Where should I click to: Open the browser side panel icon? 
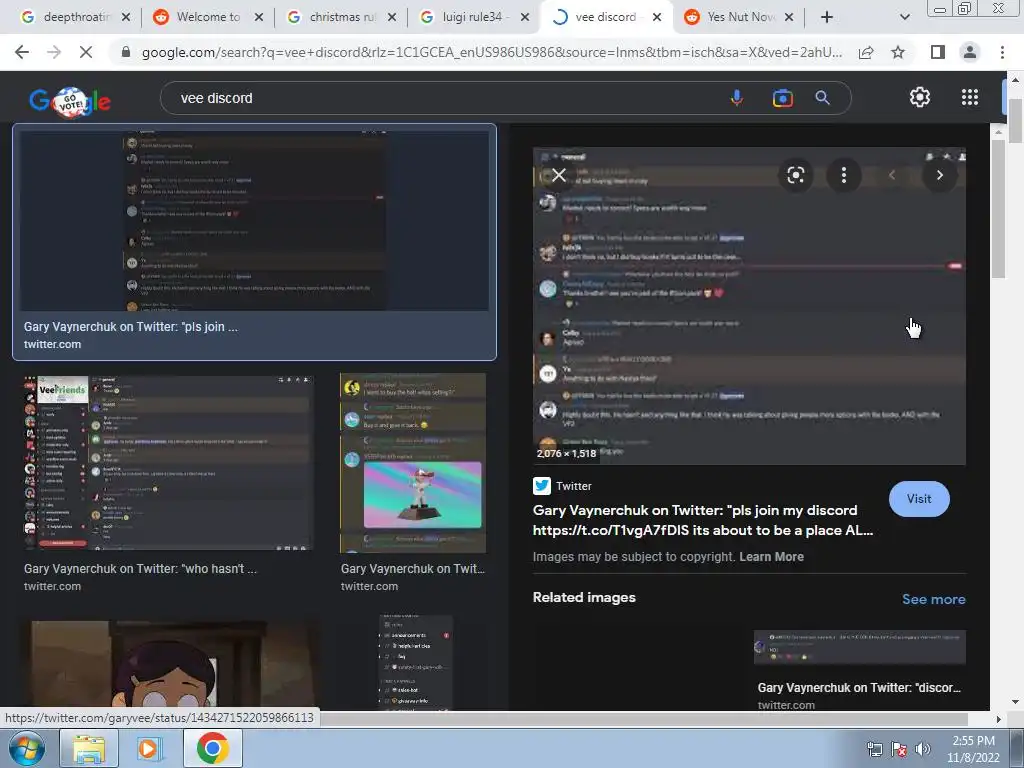click(937, 52)
